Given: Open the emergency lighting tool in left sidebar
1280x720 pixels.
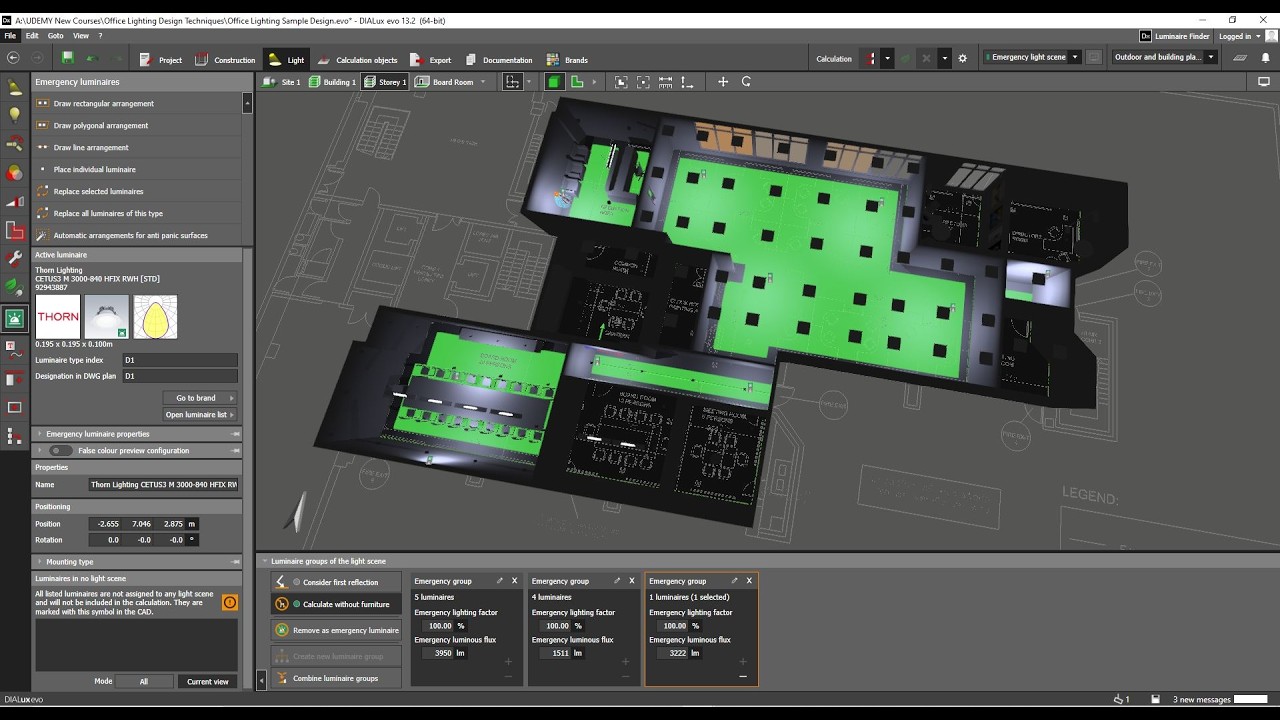Looking at the screenshot, I should coord(15,318).
